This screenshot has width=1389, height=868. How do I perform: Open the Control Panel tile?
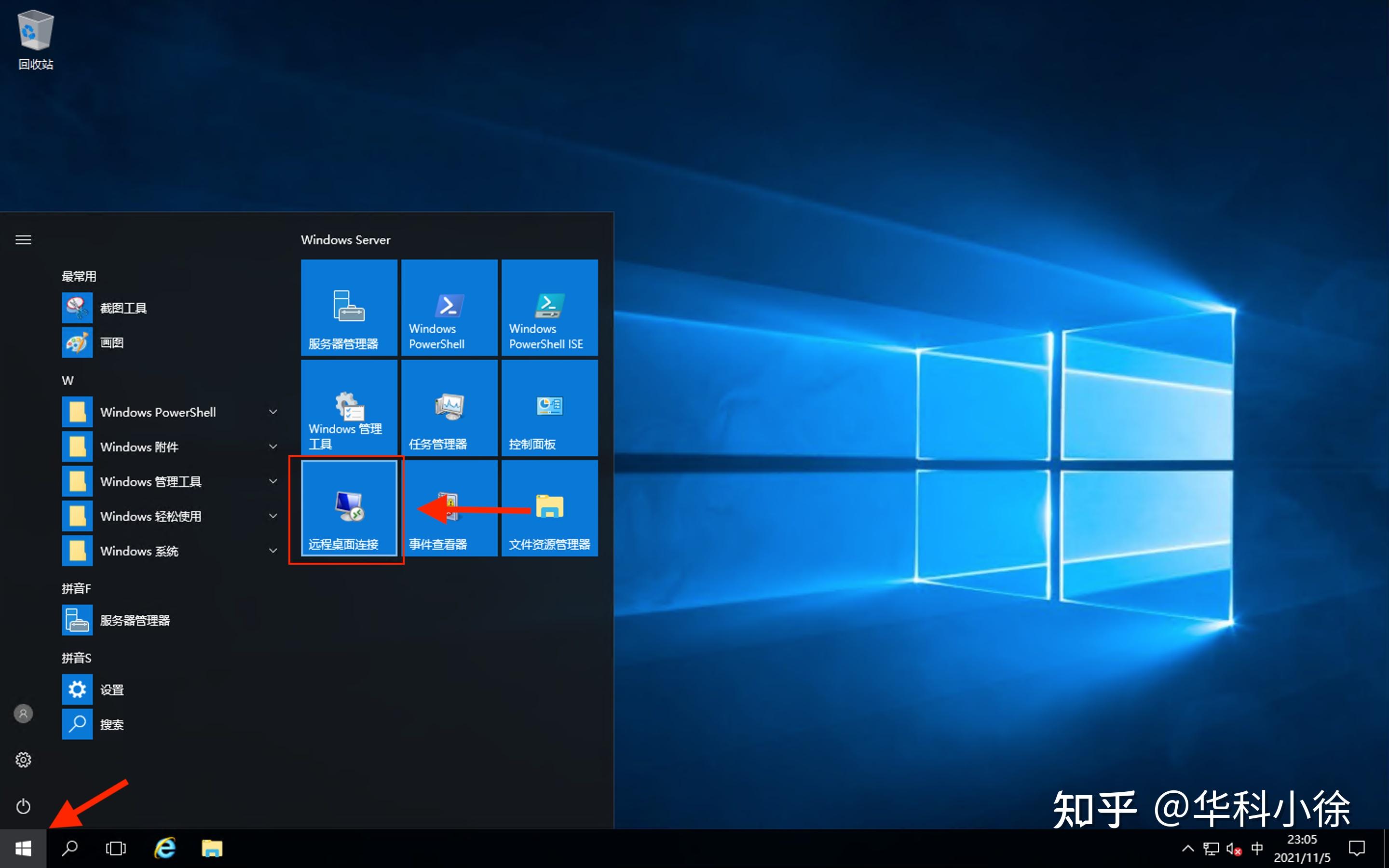[549, 407]
